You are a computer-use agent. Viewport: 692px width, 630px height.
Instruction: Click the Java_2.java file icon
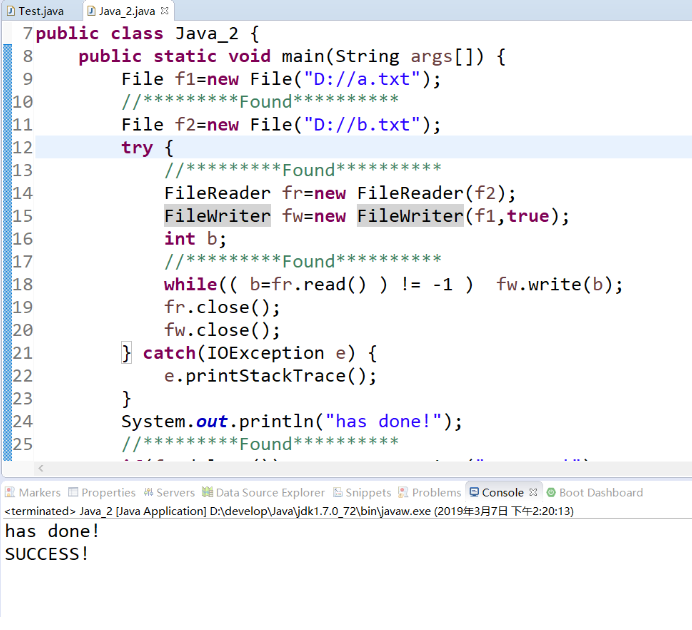91,11
